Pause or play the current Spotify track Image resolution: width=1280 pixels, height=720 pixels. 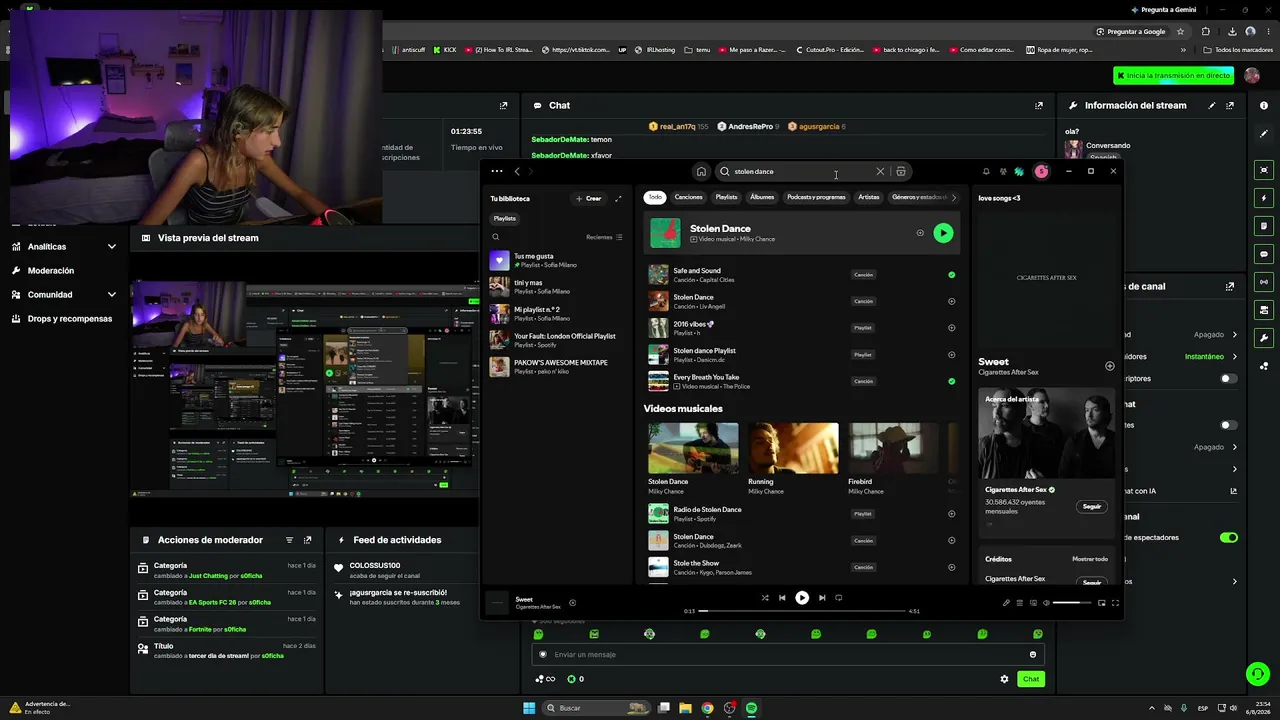pyautogui.click(x=802, y=598)
